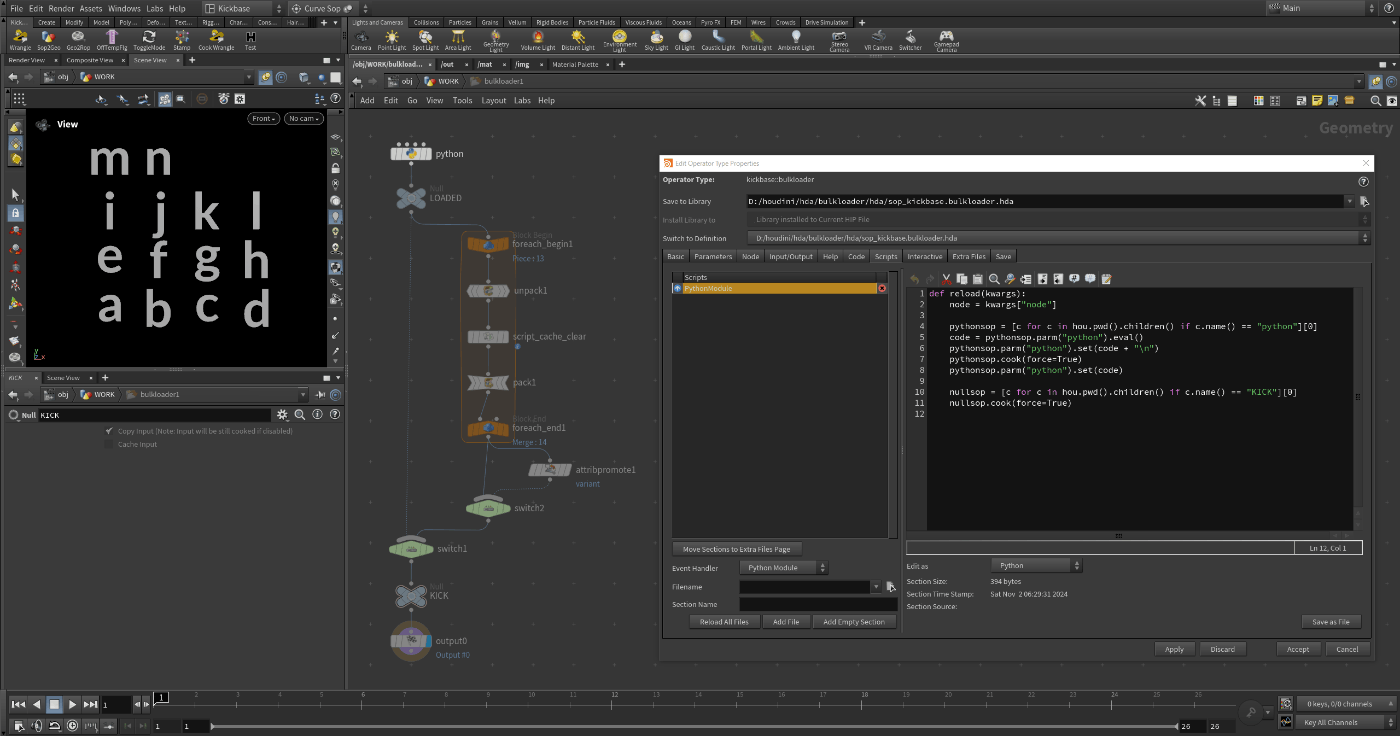Click the Null node name field KICK
The image size is (1400, 736).
click(x=154, y=415)
